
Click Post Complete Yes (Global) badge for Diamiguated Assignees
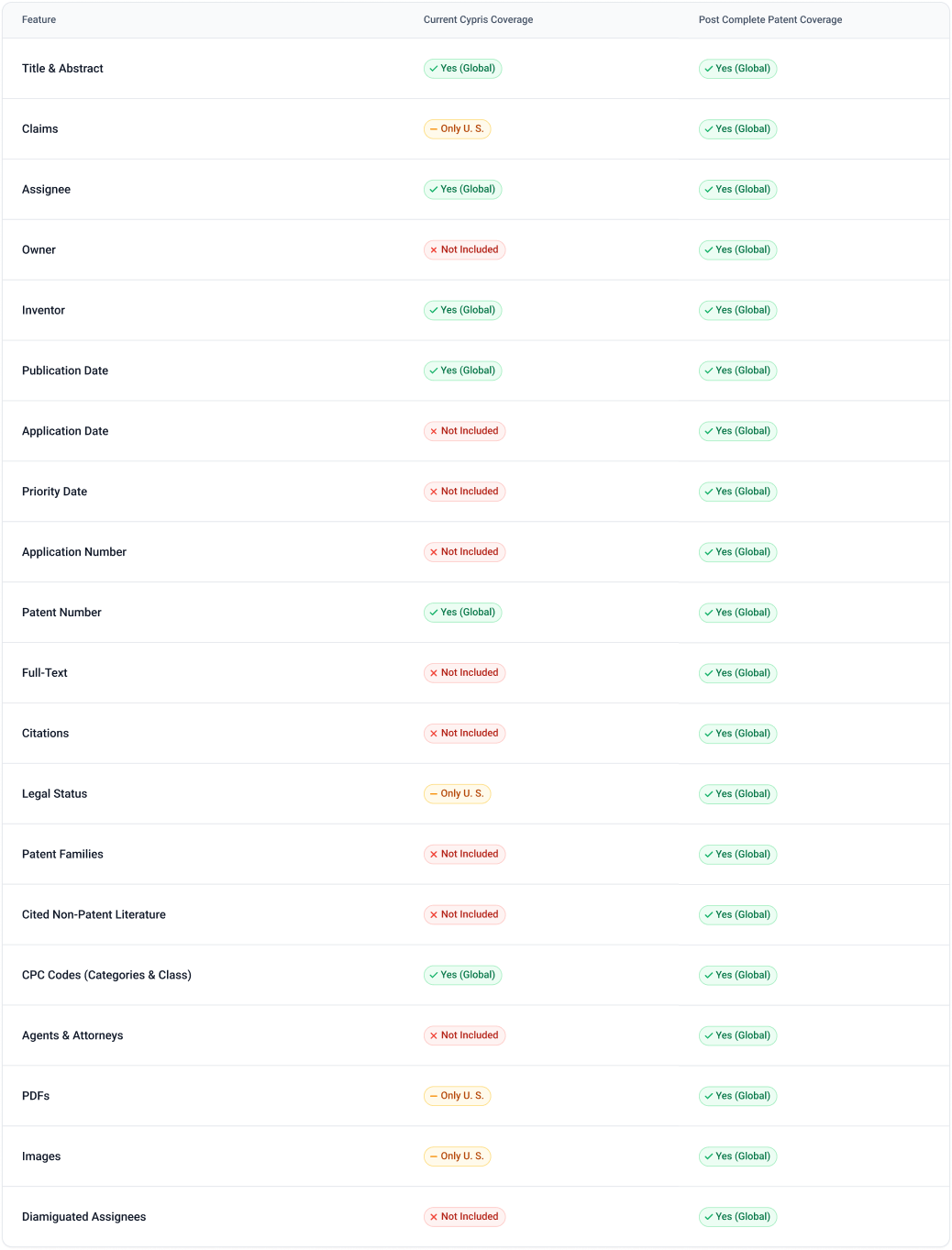737,1217
